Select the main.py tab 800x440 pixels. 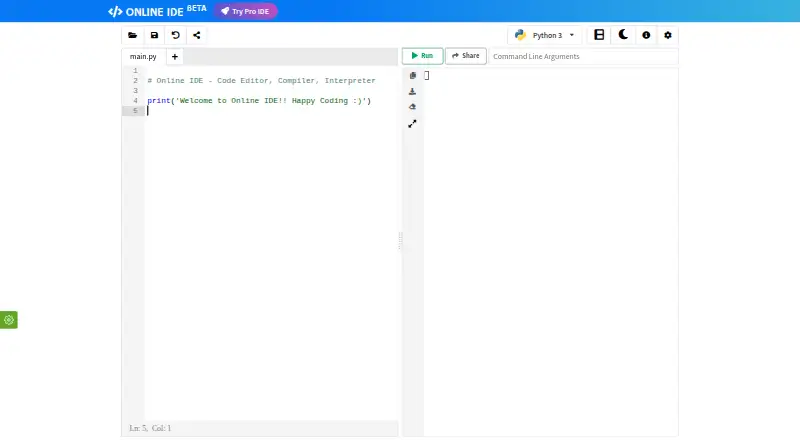pyautogui.click(x=143, y=57)
